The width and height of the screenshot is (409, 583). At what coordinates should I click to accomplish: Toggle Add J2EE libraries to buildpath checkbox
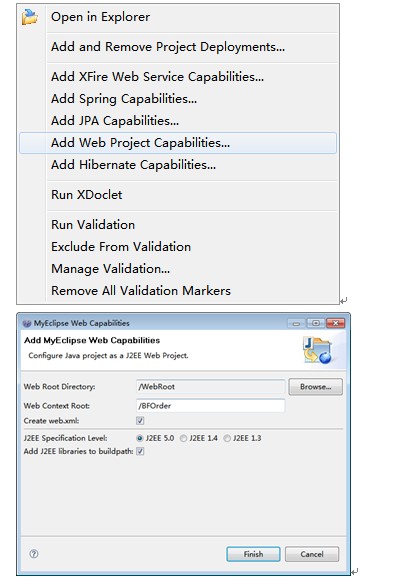[140, 451]
